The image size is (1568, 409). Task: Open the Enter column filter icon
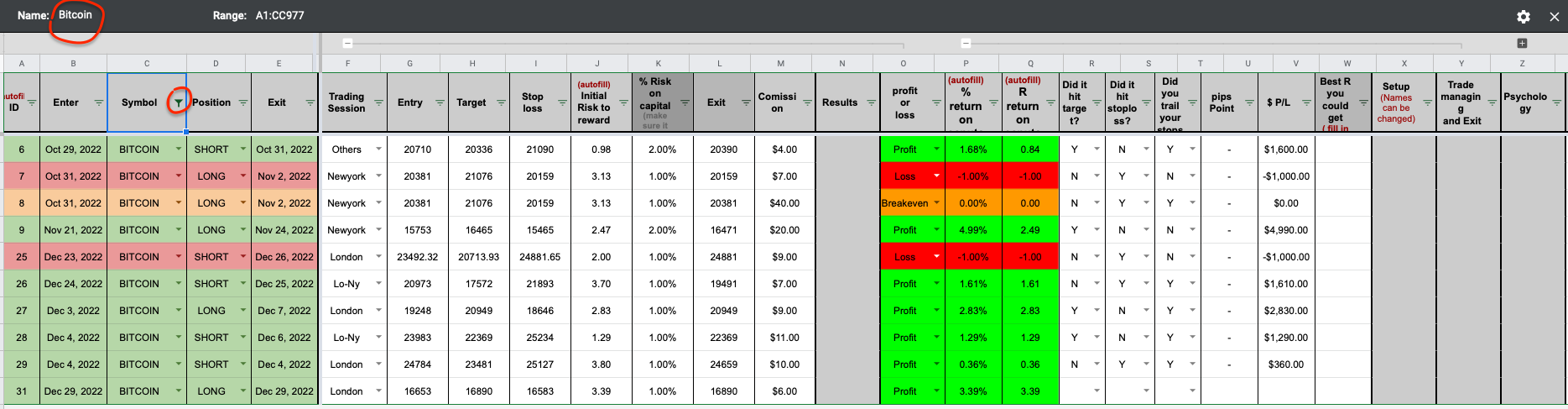click(x=98, y=102)
